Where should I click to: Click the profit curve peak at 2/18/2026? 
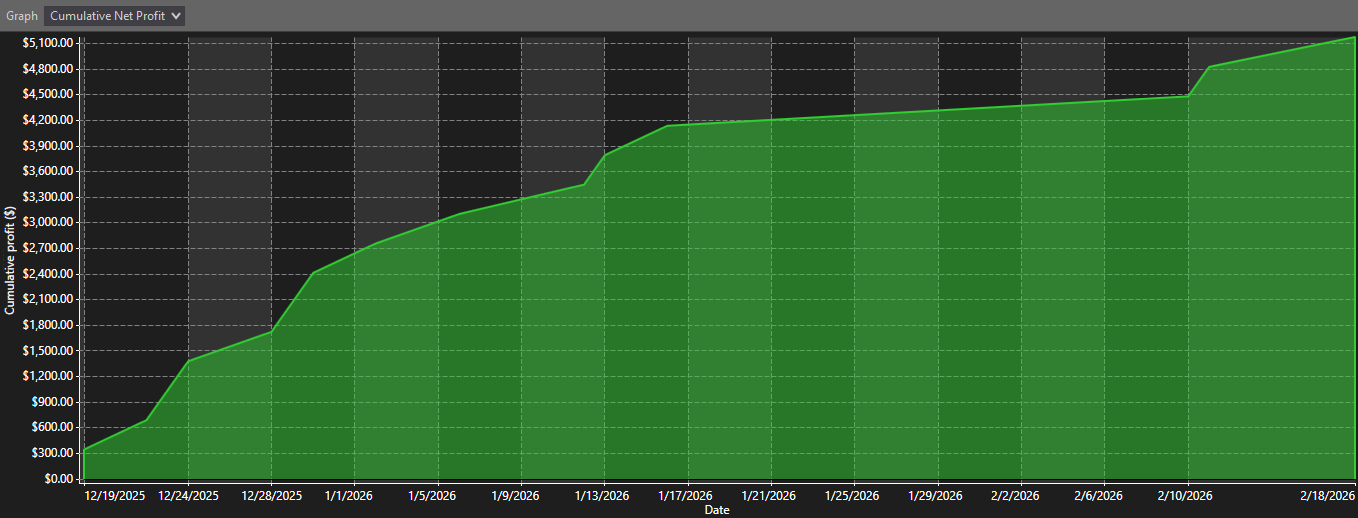[x=1354, y=37]
